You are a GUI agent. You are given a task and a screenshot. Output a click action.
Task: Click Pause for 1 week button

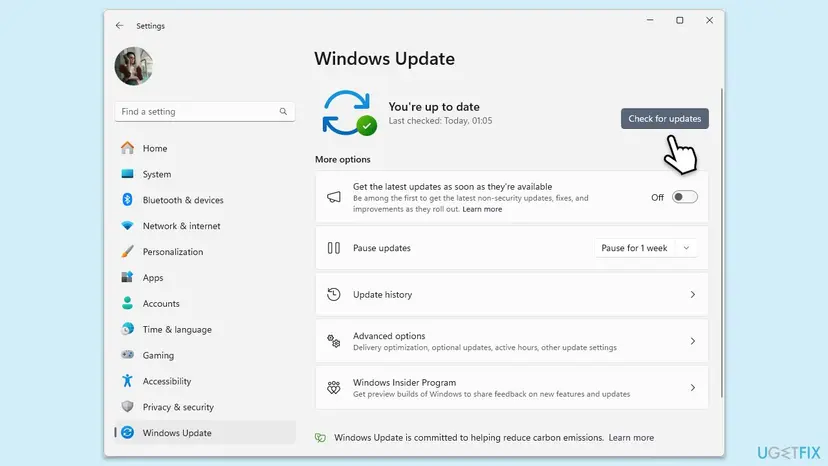[634, 248]
